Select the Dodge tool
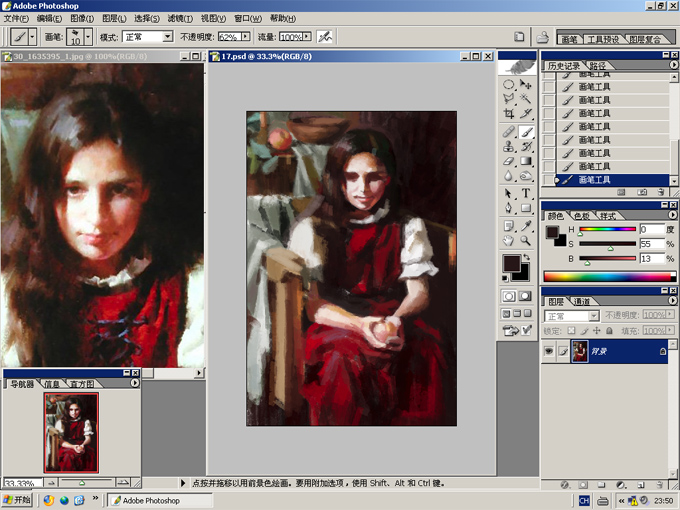The image size is (680, 510). click(526, 176)
